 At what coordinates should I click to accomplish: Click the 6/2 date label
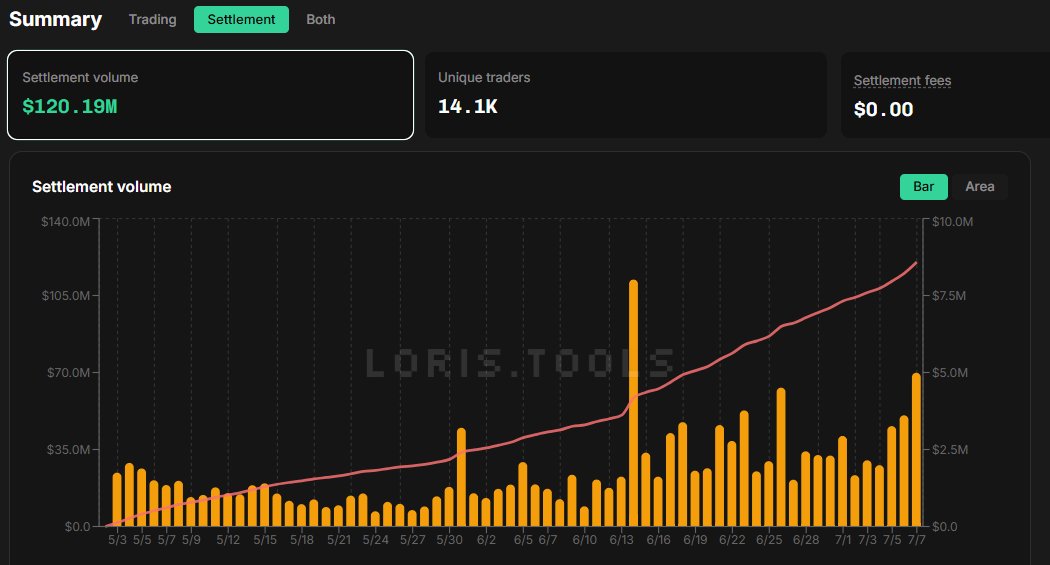click(486, 540)
